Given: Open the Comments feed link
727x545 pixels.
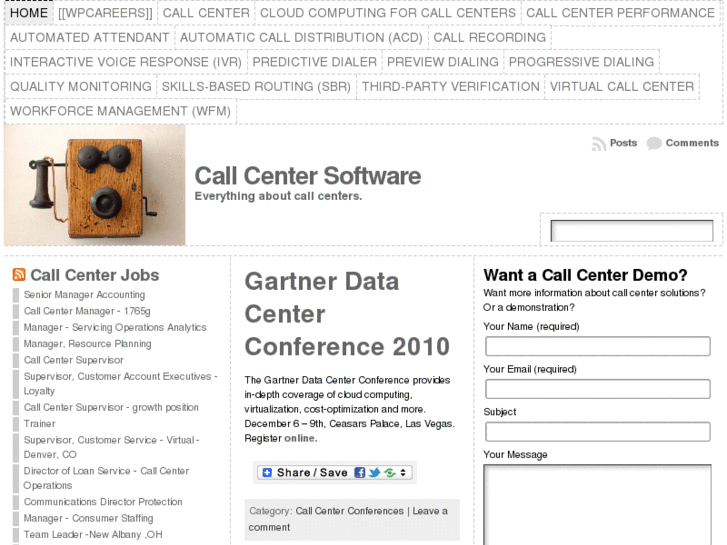Looking at the screenshot, I should (x=692, y=143).
